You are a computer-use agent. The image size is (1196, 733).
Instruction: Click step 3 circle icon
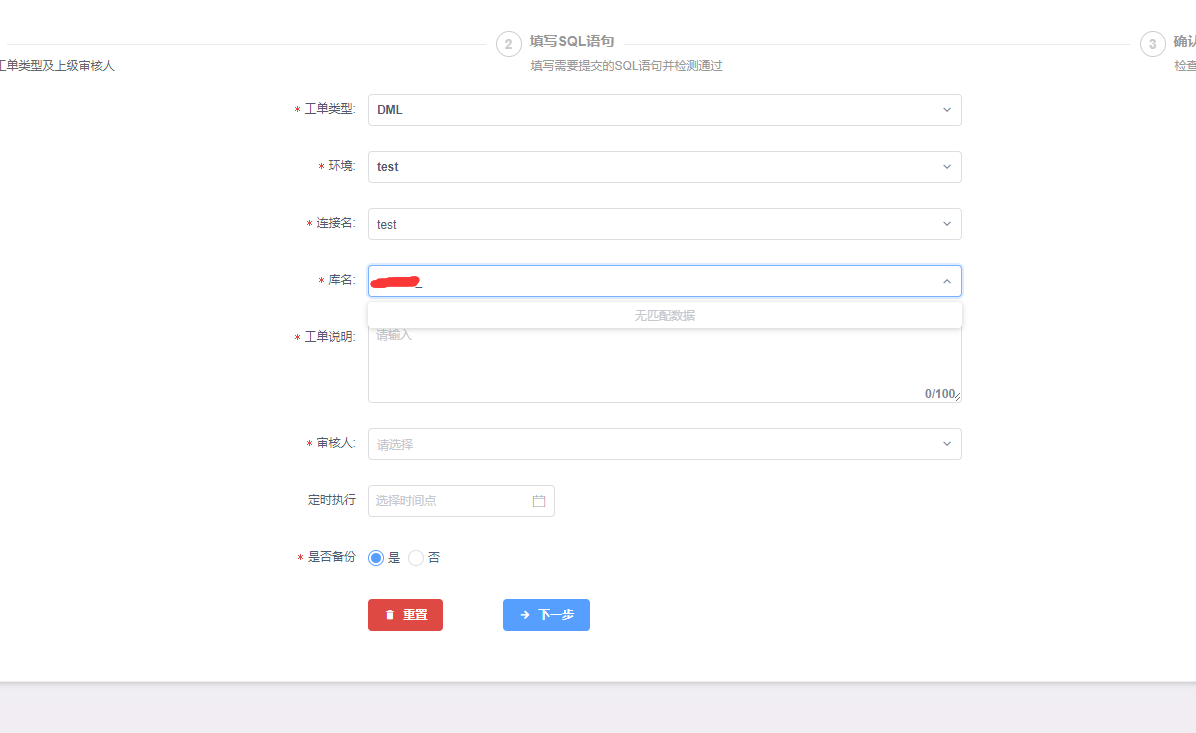coord(1153,44)
